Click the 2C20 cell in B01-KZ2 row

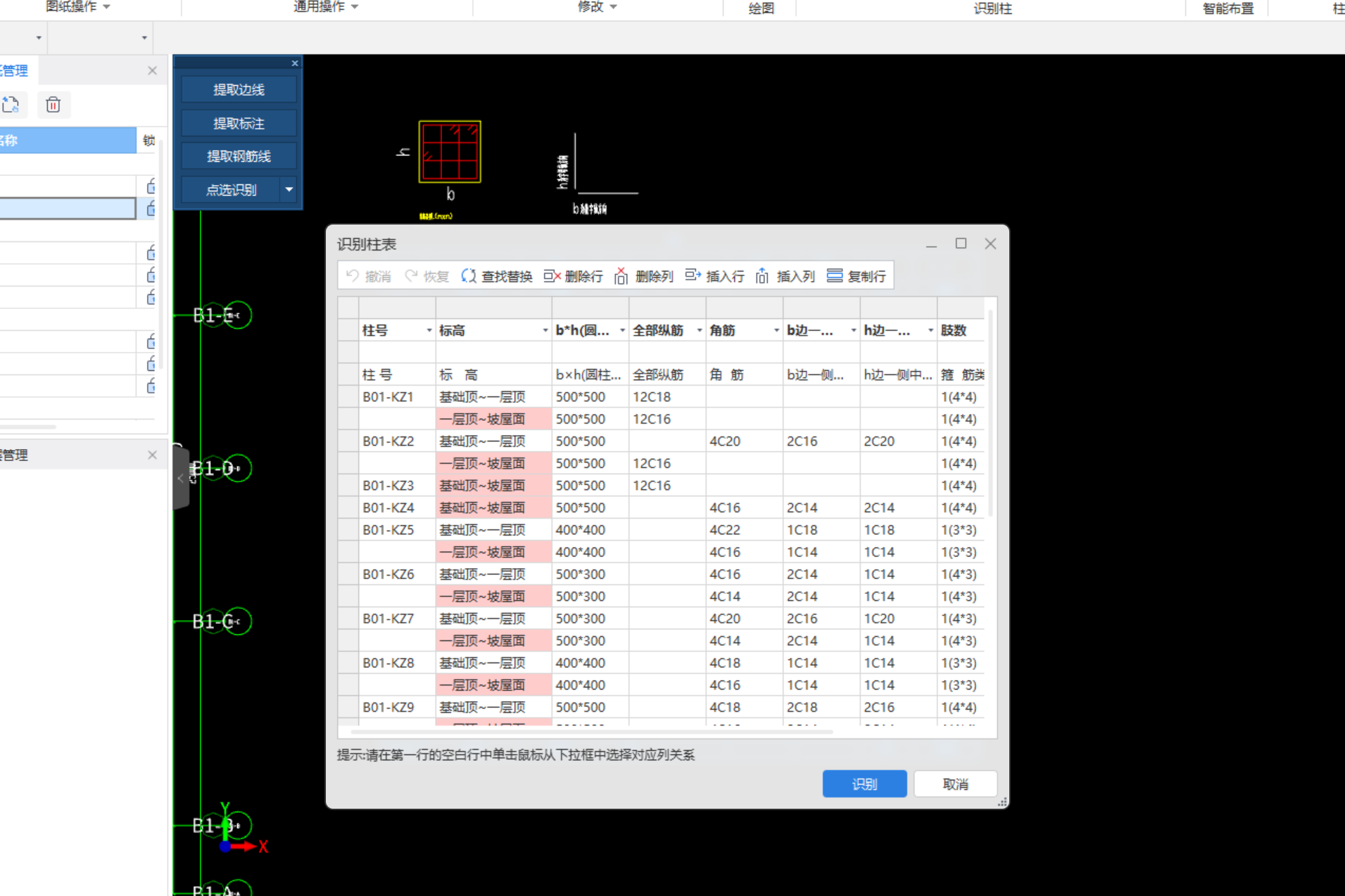[898, 441]
